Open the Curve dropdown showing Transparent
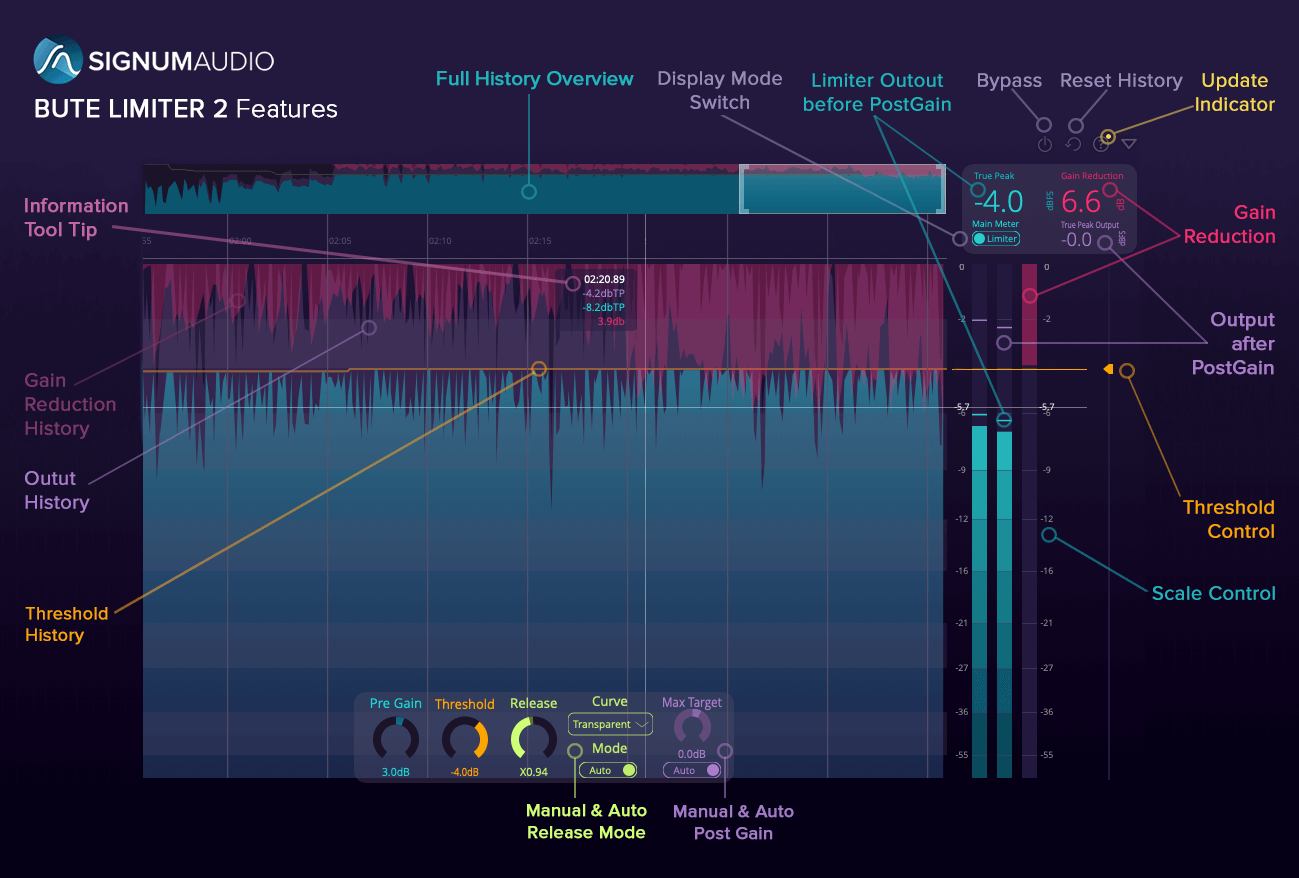The width and height of the screenshot is (1299, 878). pos(609,723)
